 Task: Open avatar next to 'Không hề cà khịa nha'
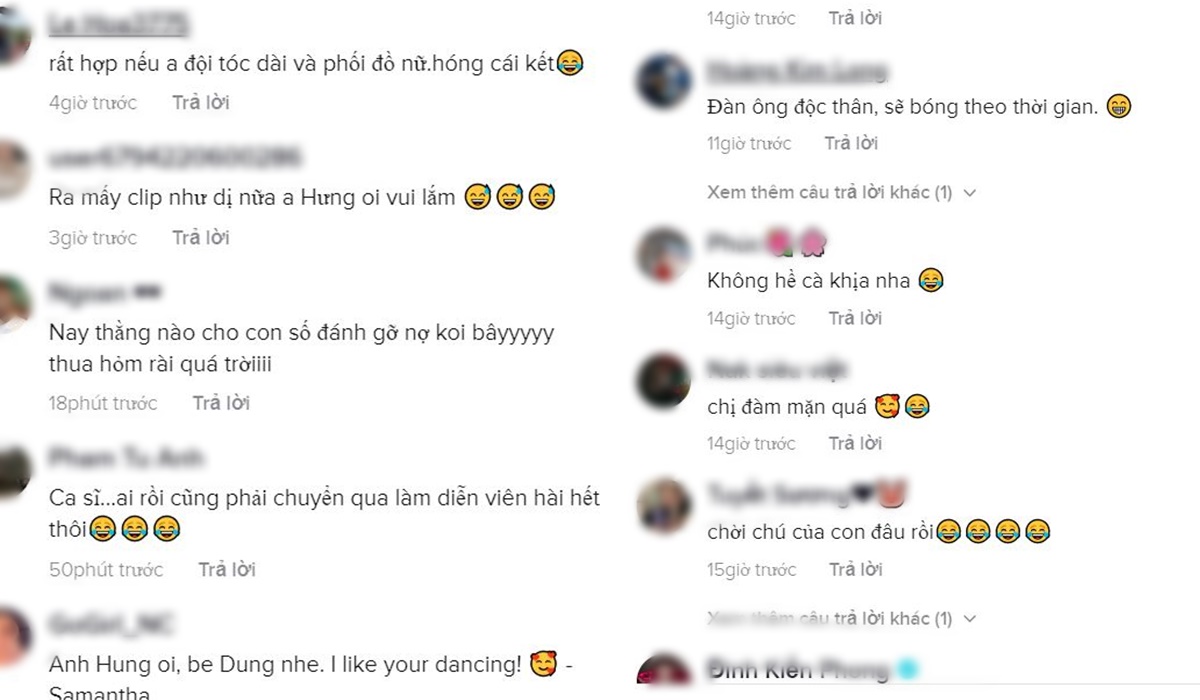click(x=664, y=255)
